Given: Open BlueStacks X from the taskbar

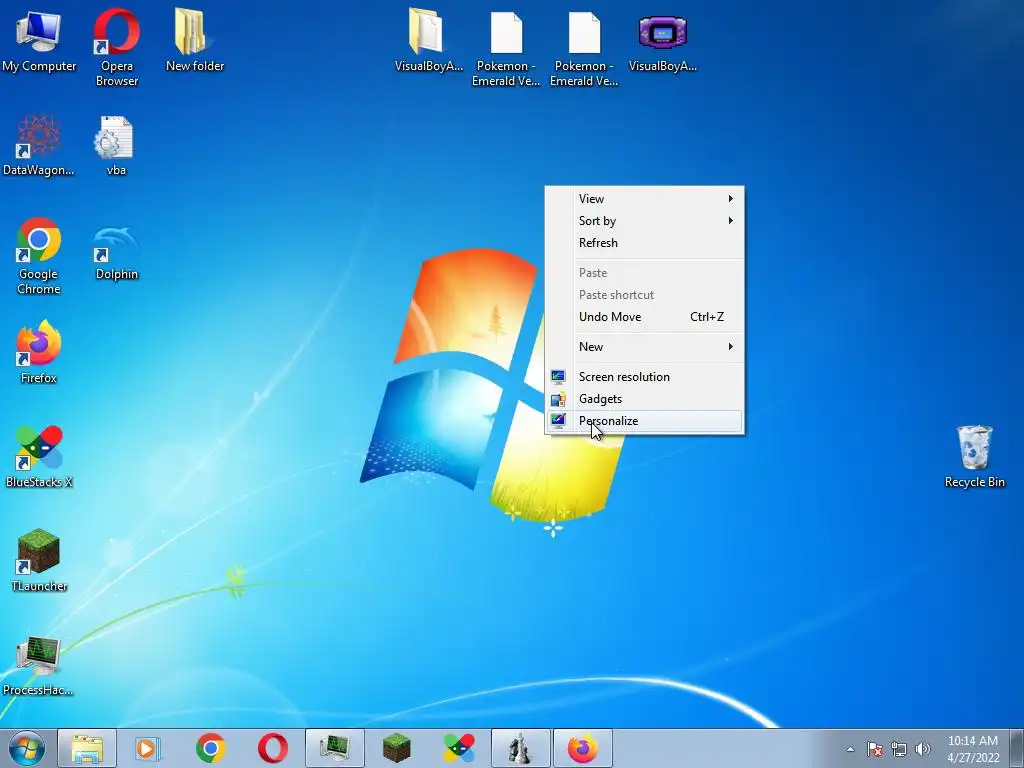Looking at the screenshot, I should pyautogui.click(x=458, y=748).
